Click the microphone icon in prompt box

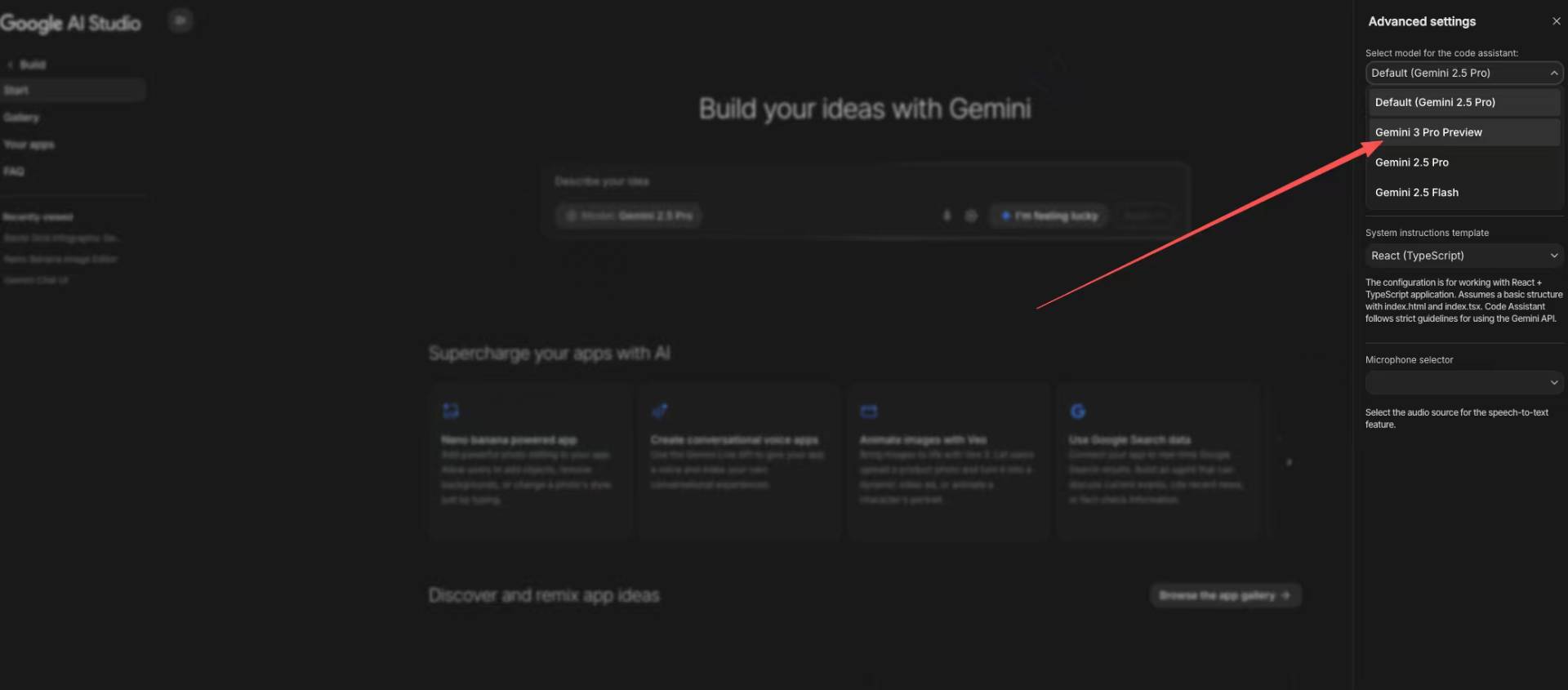(947, 216)
